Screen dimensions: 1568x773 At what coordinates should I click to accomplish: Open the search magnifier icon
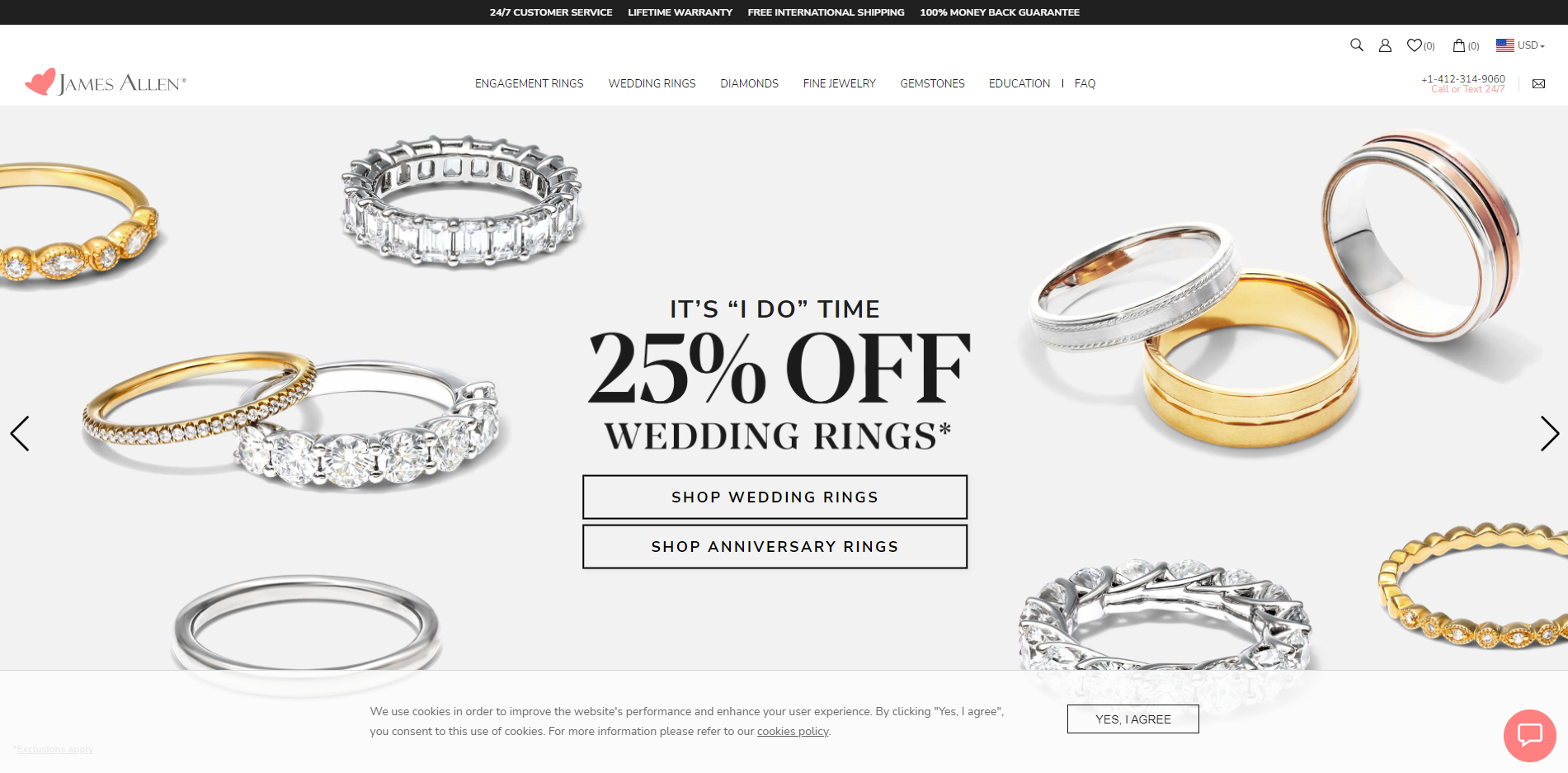pyautogui.click(x=1356, y=45)
